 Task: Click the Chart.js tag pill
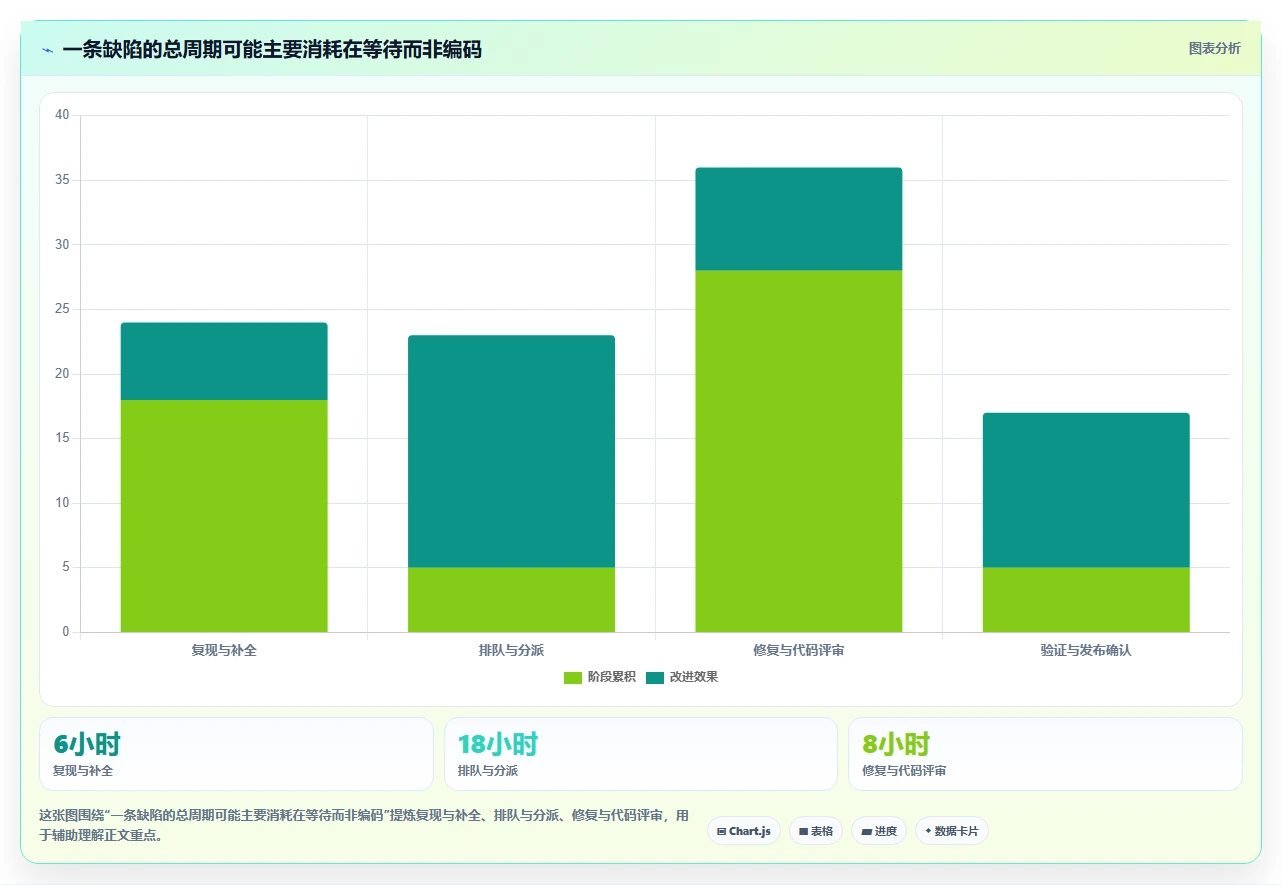[x=744, y=831]
